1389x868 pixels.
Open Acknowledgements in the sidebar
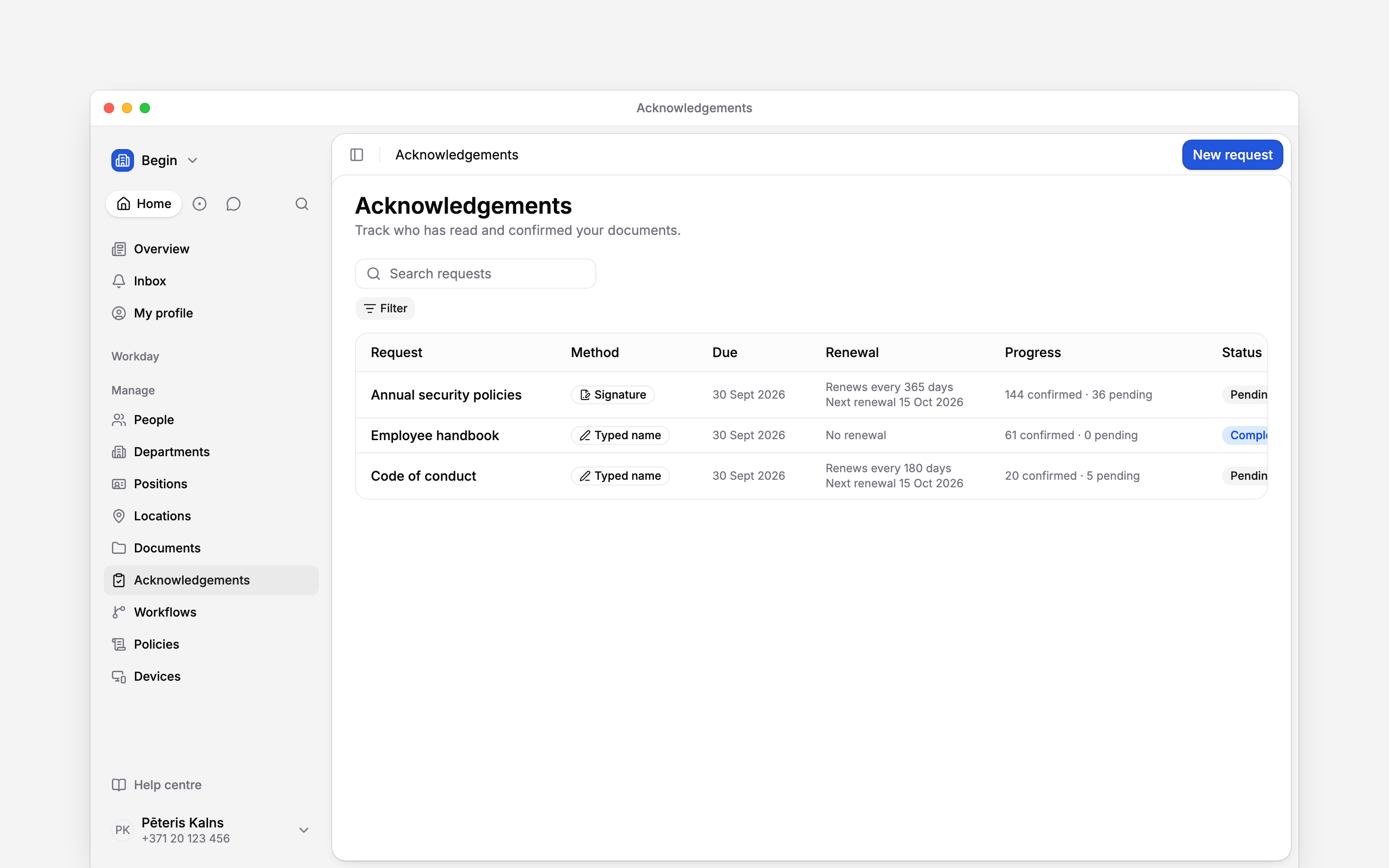pyautogui.click(x=211, y=580)
